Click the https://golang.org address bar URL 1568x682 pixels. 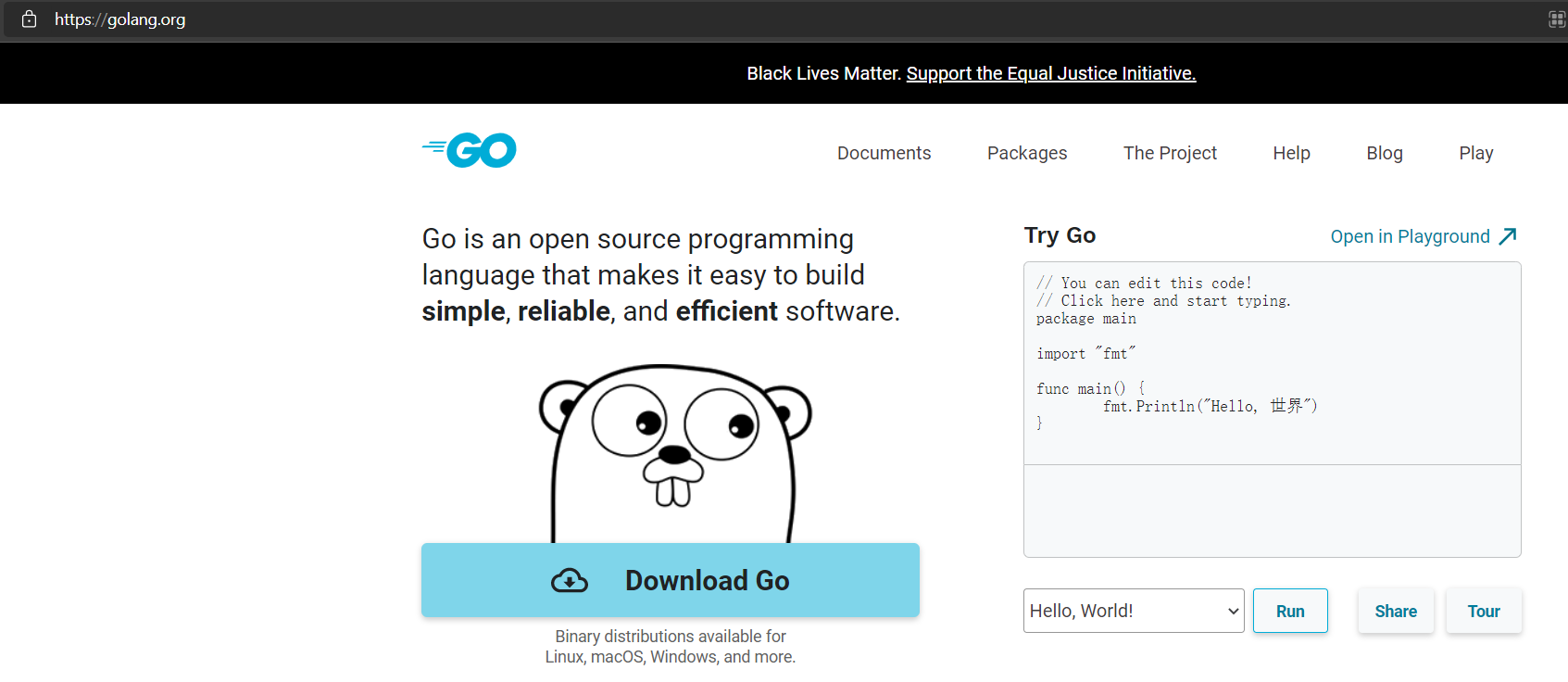[120, 19]
